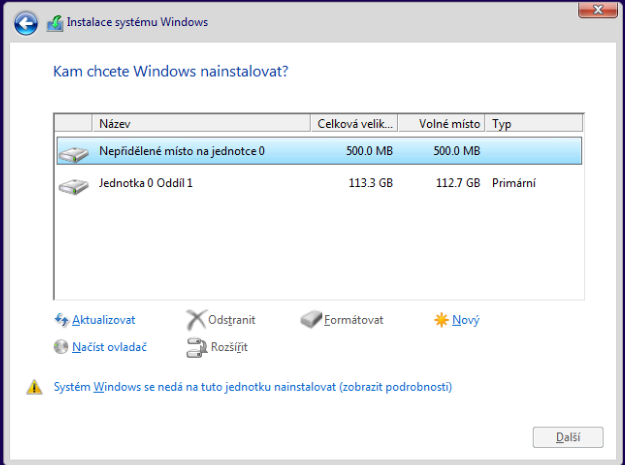Click the Odstranit X icon
The width and height of the screenshot is (625, 465).
pyautogui.click(x=196, y=320)
